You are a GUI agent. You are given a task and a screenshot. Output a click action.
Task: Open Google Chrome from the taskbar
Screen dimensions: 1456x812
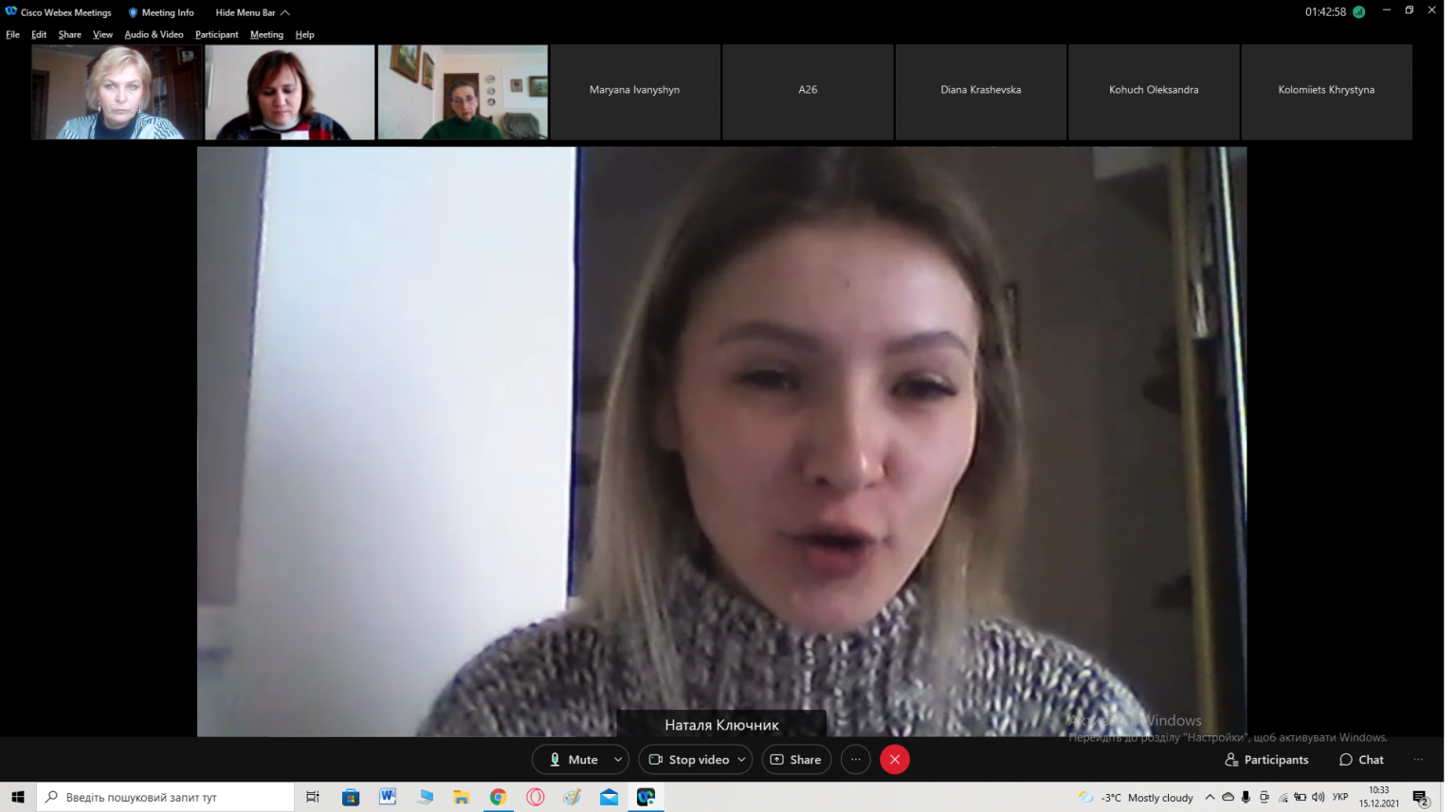pyautogui.click(x=498, y=797)
